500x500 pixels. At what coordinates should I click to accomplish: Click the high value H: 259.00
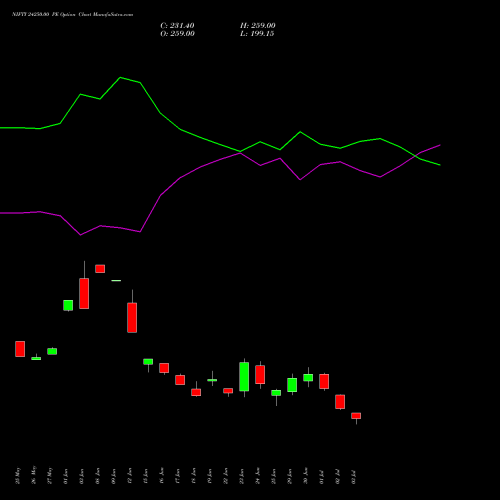[x=258, y=26]
